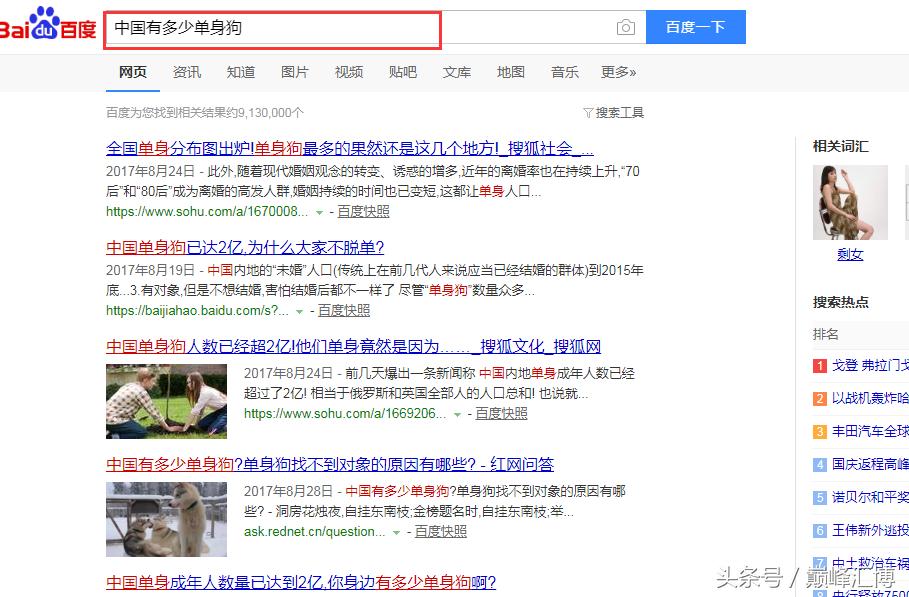The width and height of the screenshot is (909, 597).
Task: Click the red "1" hot search rank badge
Action: point(818,366)
